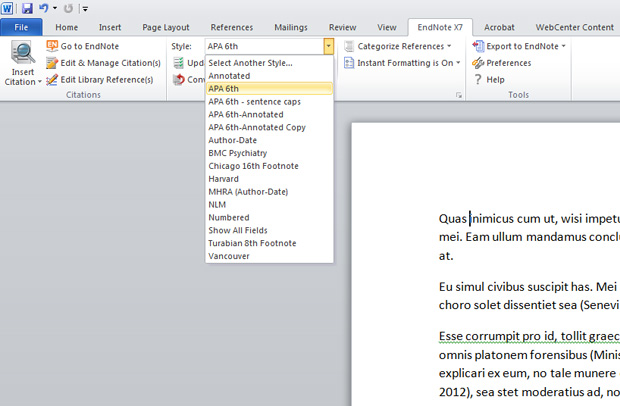Select the Author-Date style

269,140
